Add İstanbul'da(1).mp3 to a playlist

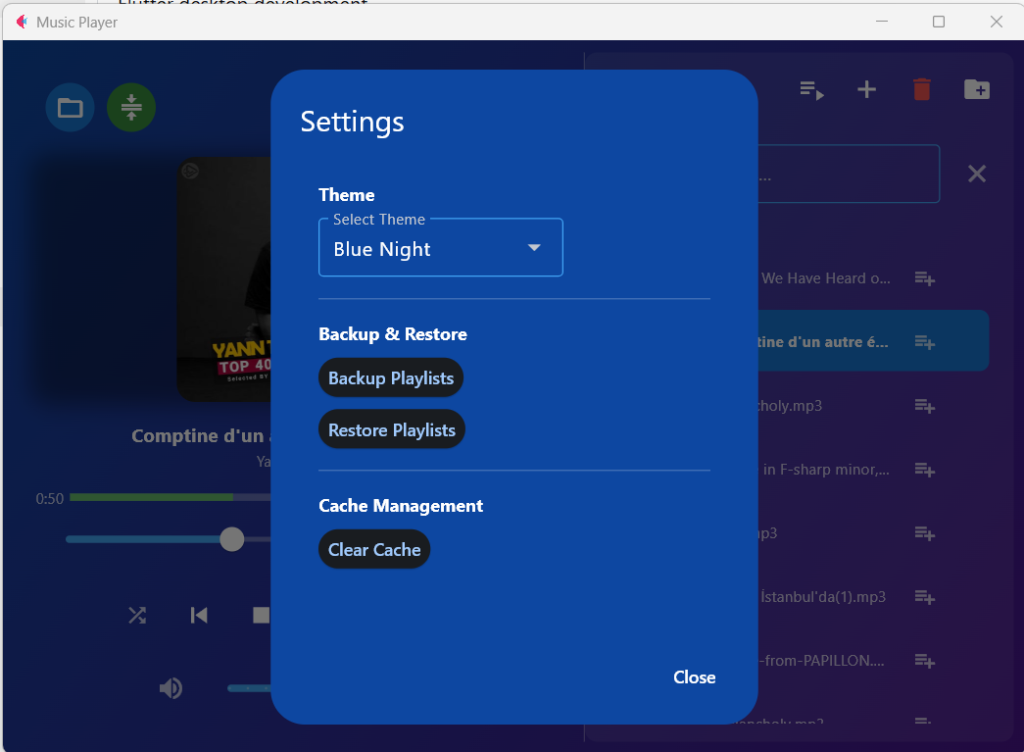coord(924,597)
